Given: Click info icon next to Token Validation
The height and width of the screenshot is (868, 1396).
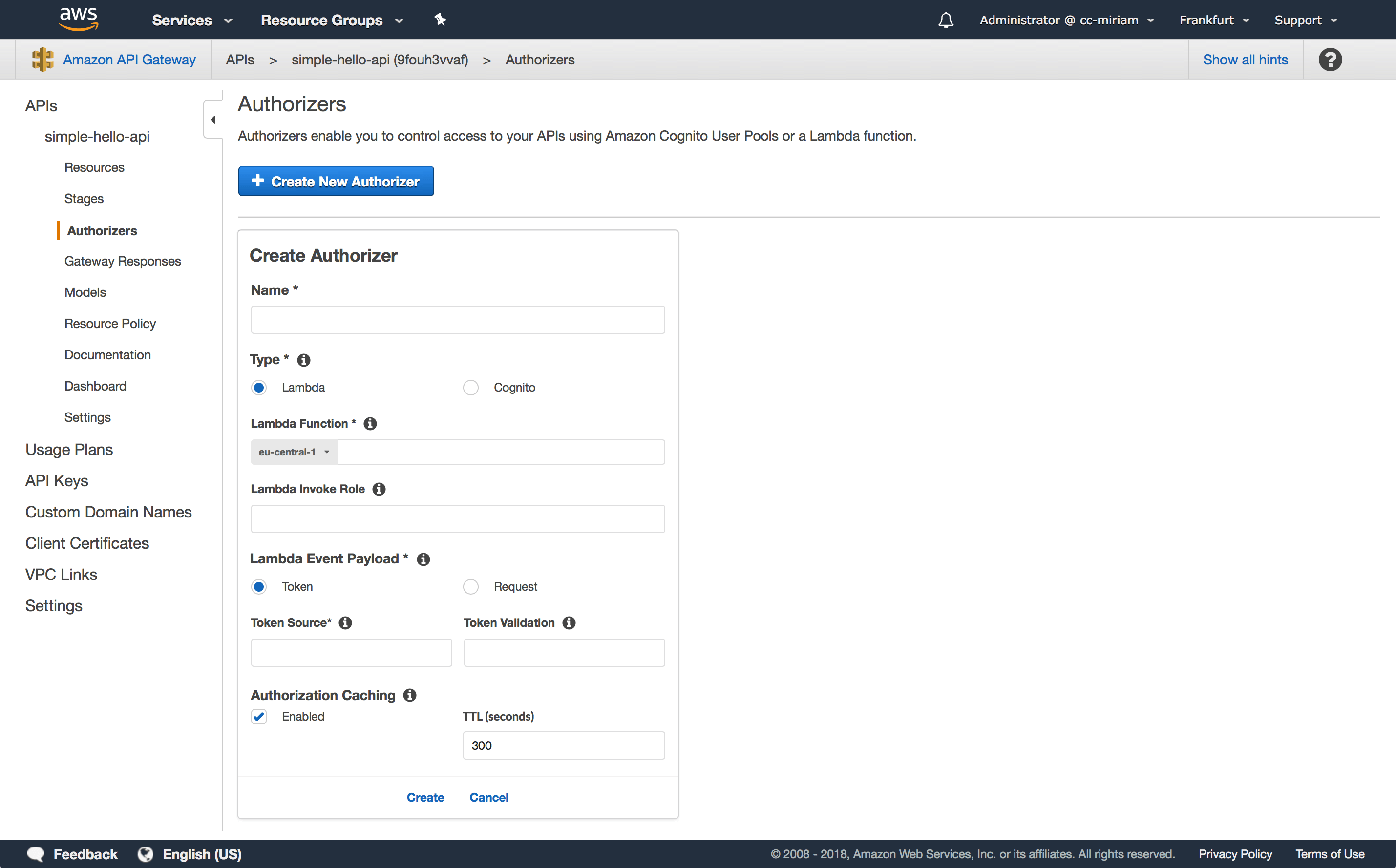Looking at the screenshot, I should (569, 623).
